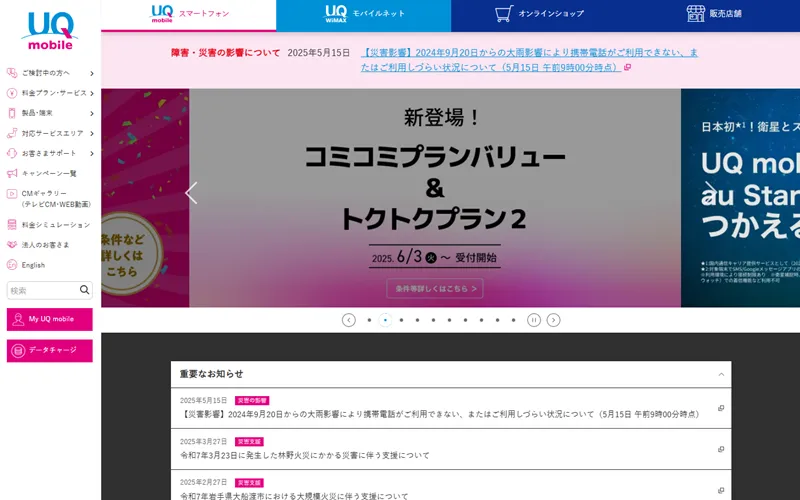Screen dimensions: 800x500
Task: Click the shopping cart icon in top navigation
Action: 504,14
